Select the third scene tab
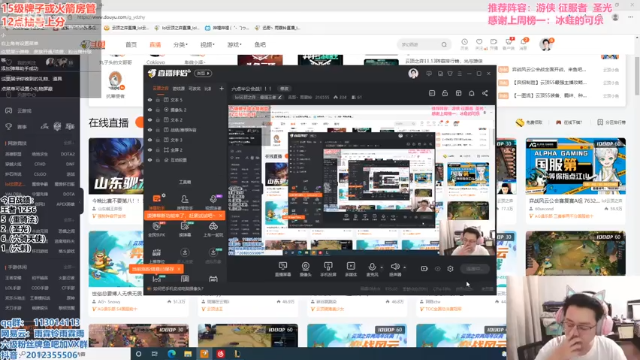This screenshot has width=640, height=360. [x=195, y=88]
